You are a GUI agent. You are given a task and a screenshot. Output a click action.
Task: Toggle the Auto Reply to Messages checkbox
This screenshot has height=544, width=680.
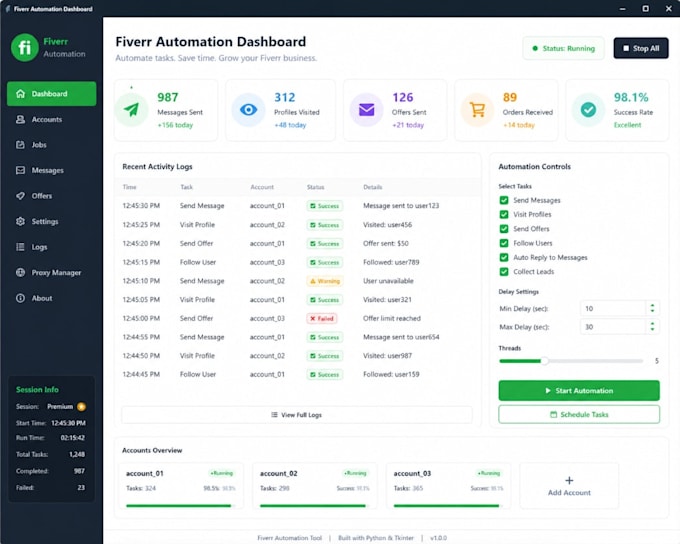click(x=504, y=257)
